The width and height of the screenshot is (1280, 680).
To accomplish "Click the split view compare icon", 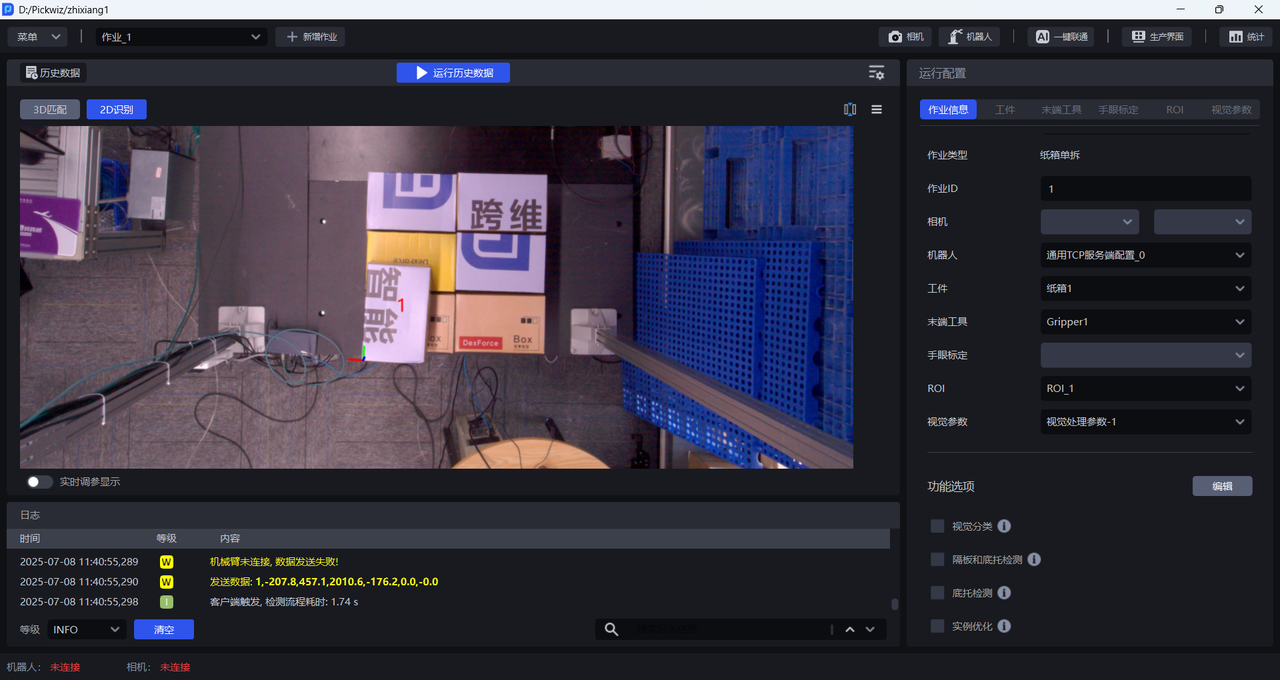I will tap(850, 110).
